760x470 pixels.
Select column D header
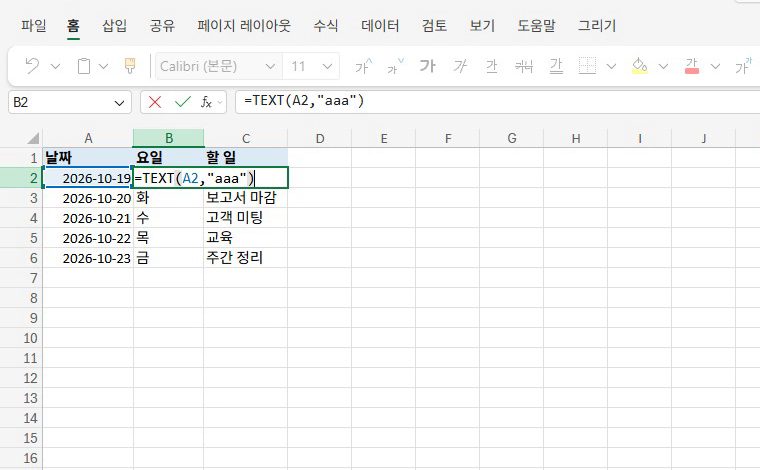[x=319, y=139]
